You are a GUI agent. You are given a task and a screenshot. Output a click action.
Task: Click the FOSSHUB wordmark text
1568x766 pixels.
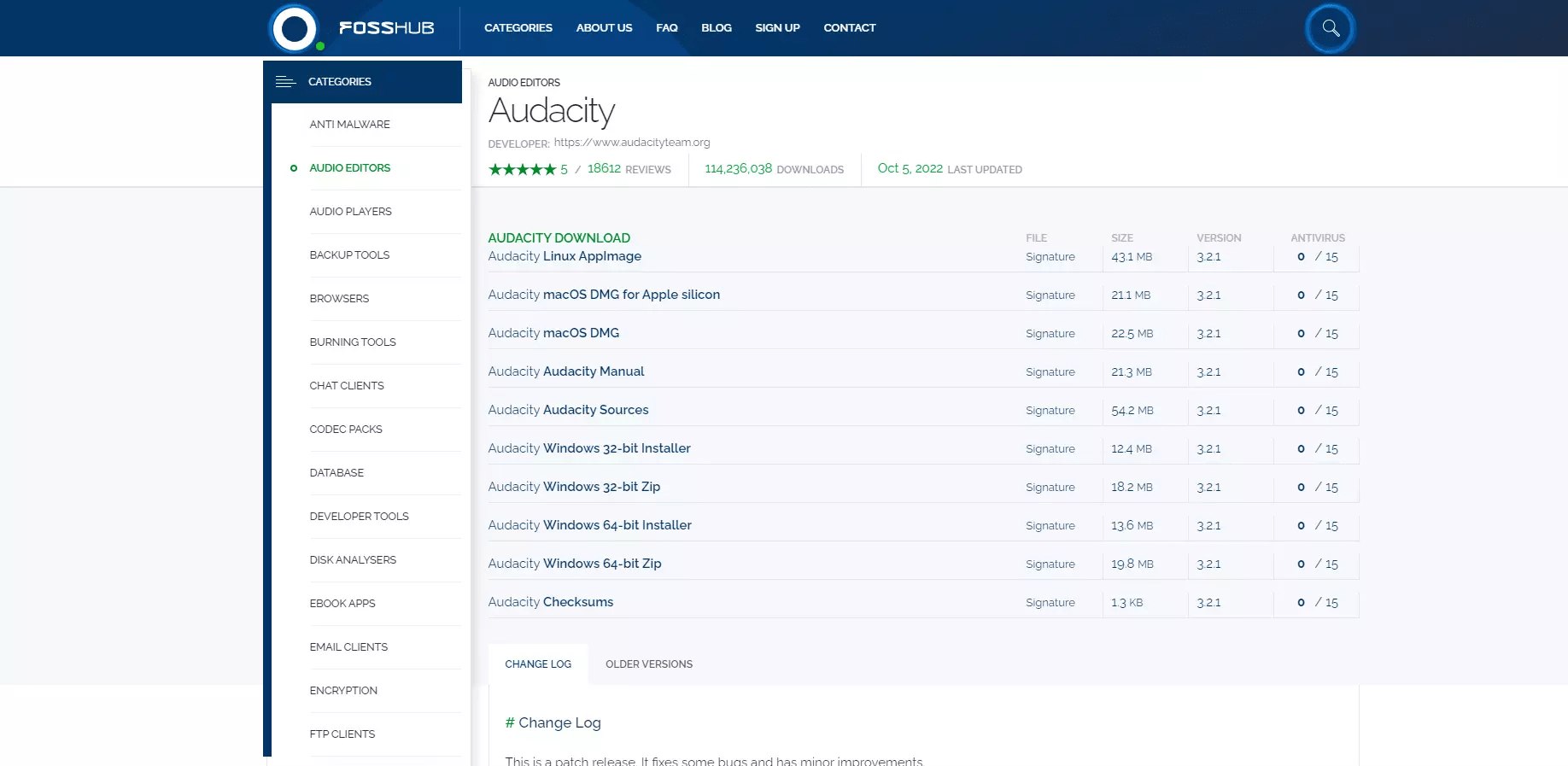coord(386,28)
